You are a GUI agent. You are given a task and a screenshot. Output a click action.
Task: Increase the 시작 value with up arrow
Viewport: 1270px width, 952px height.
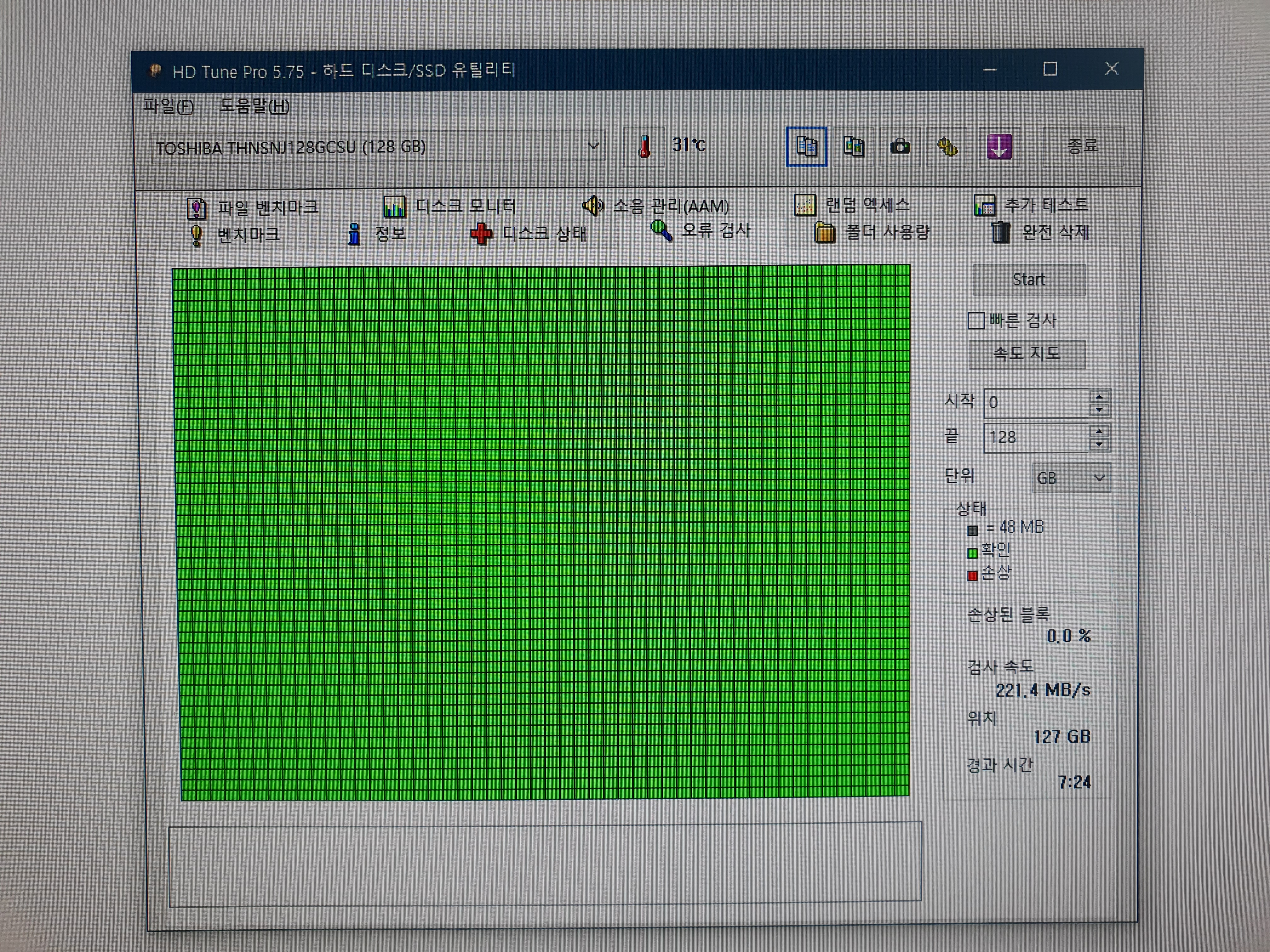pyautogui.click(x=1099, y=397)
